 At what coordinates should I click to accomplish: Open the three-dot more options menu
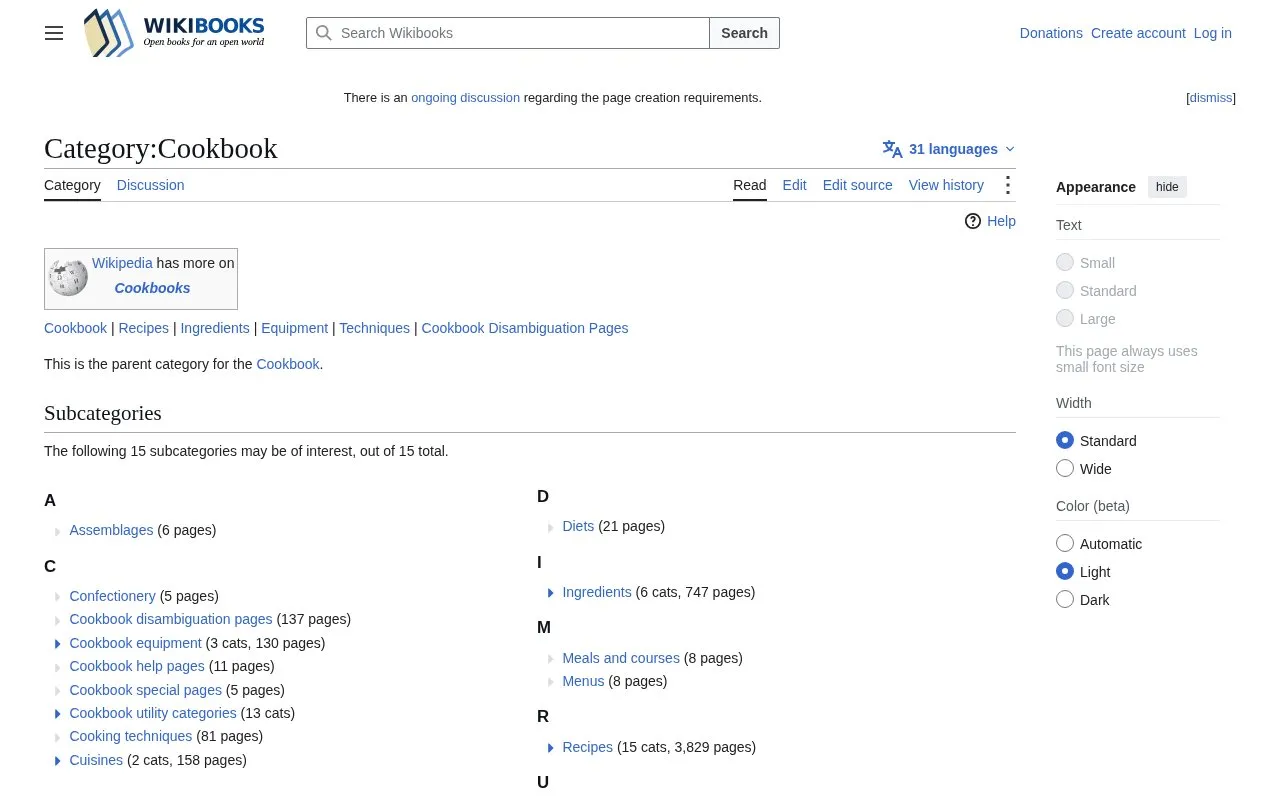pyautogui.click(x=1007, y=185)
